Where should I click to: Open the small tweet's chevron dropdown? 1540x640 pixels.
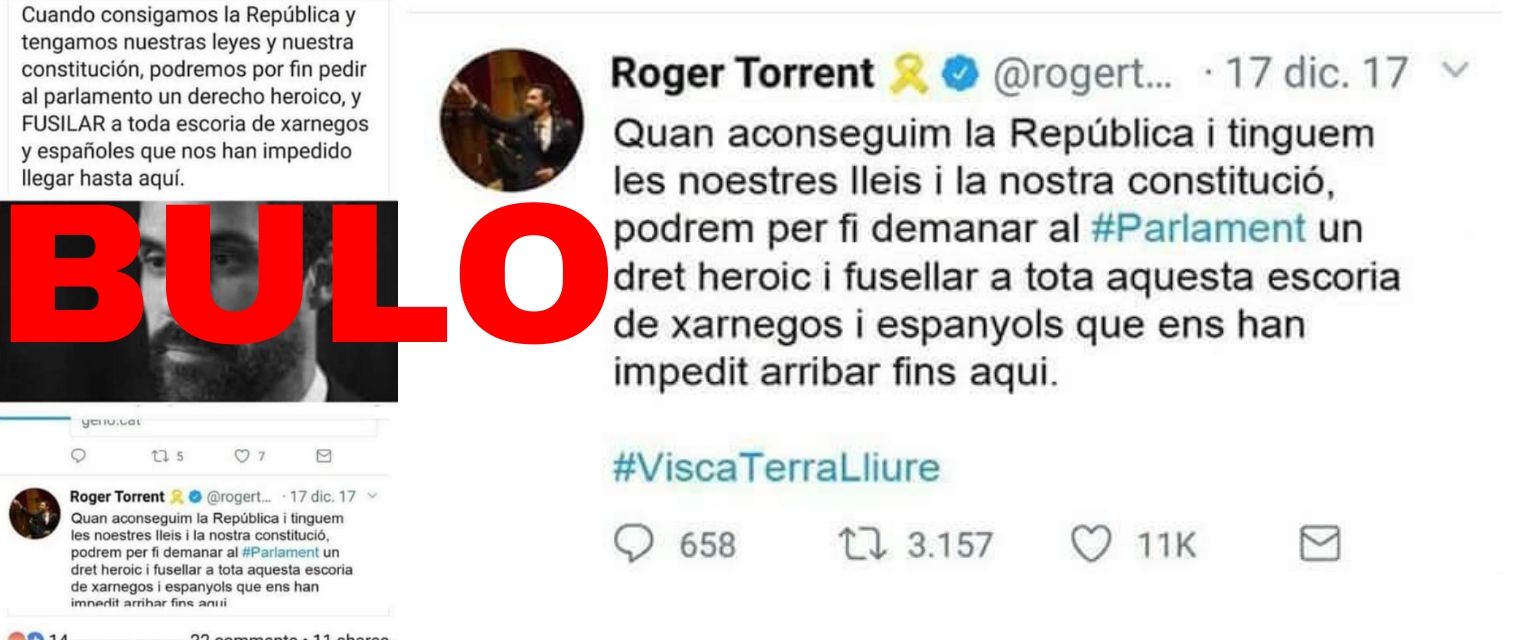373,496
